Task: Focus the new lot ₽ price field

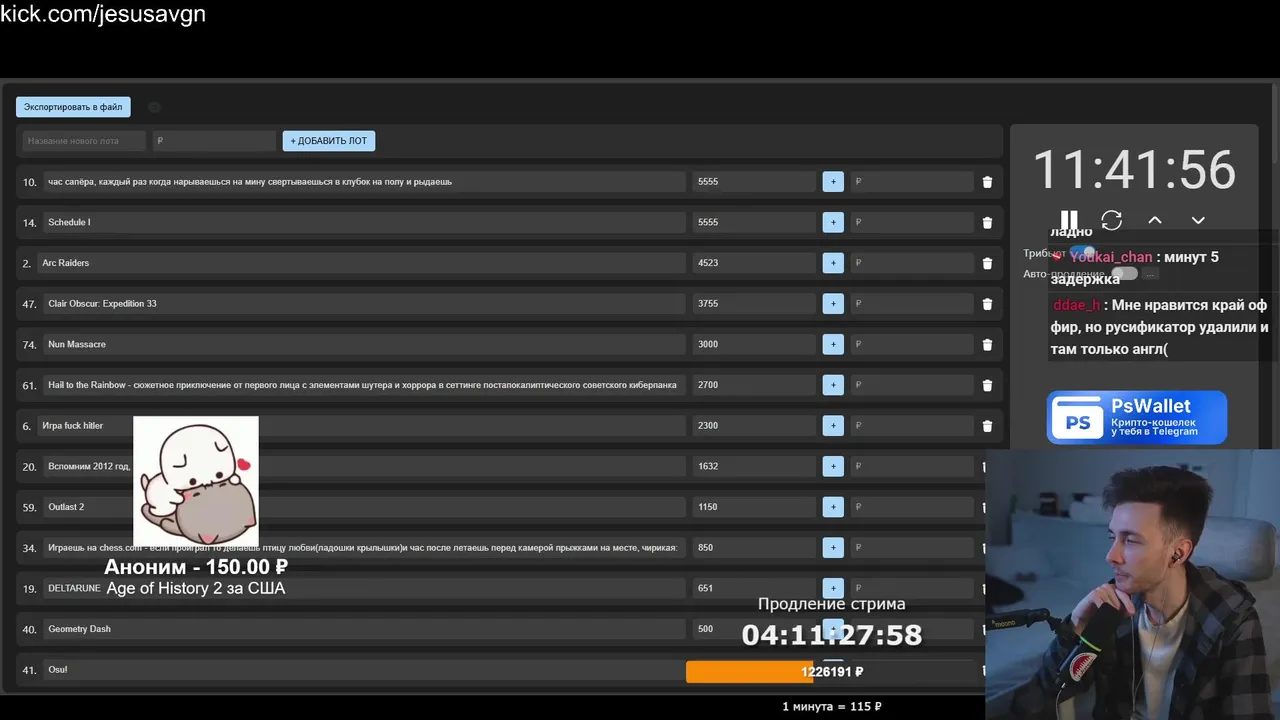Action: click(214, 141)
